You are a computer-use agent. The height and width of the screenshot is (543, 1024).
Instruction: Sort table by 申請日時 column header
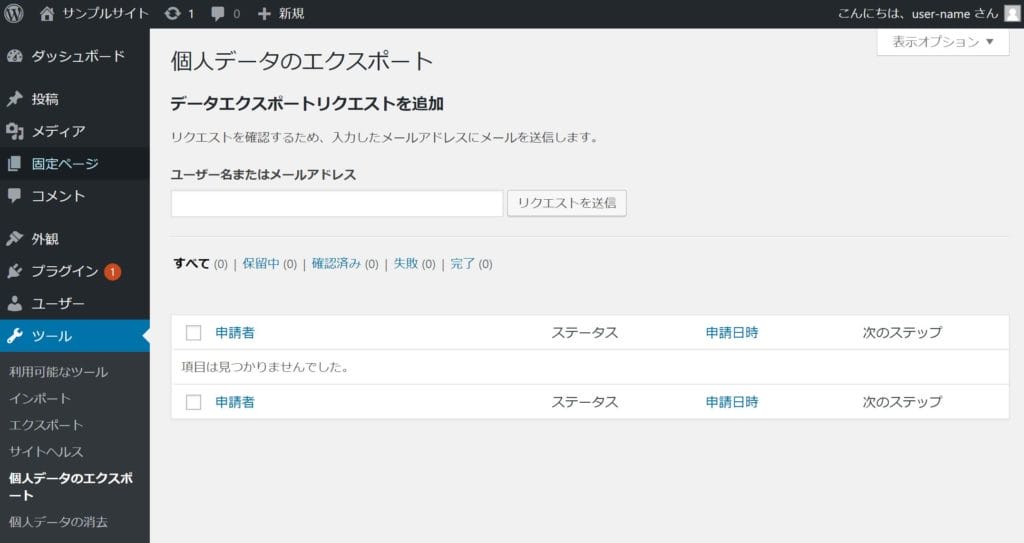731,333
